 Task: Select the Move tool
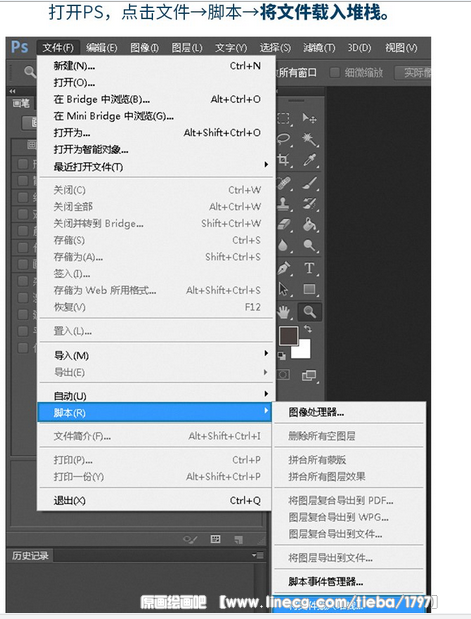pyautogui.click(x=310, y=118)
